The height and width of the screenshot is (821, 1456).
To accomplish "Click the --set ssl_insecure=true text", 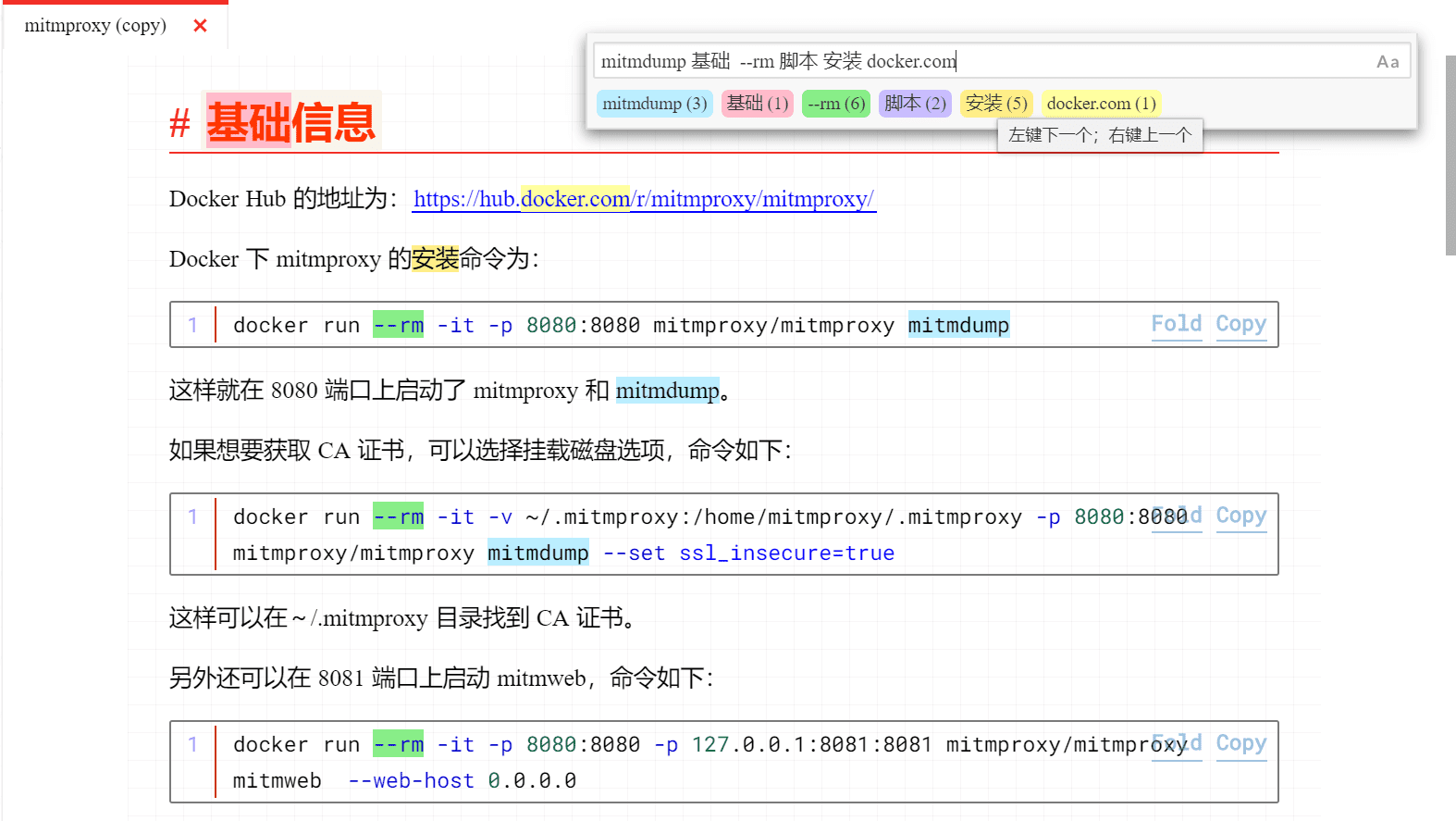I will click(749, 554).
